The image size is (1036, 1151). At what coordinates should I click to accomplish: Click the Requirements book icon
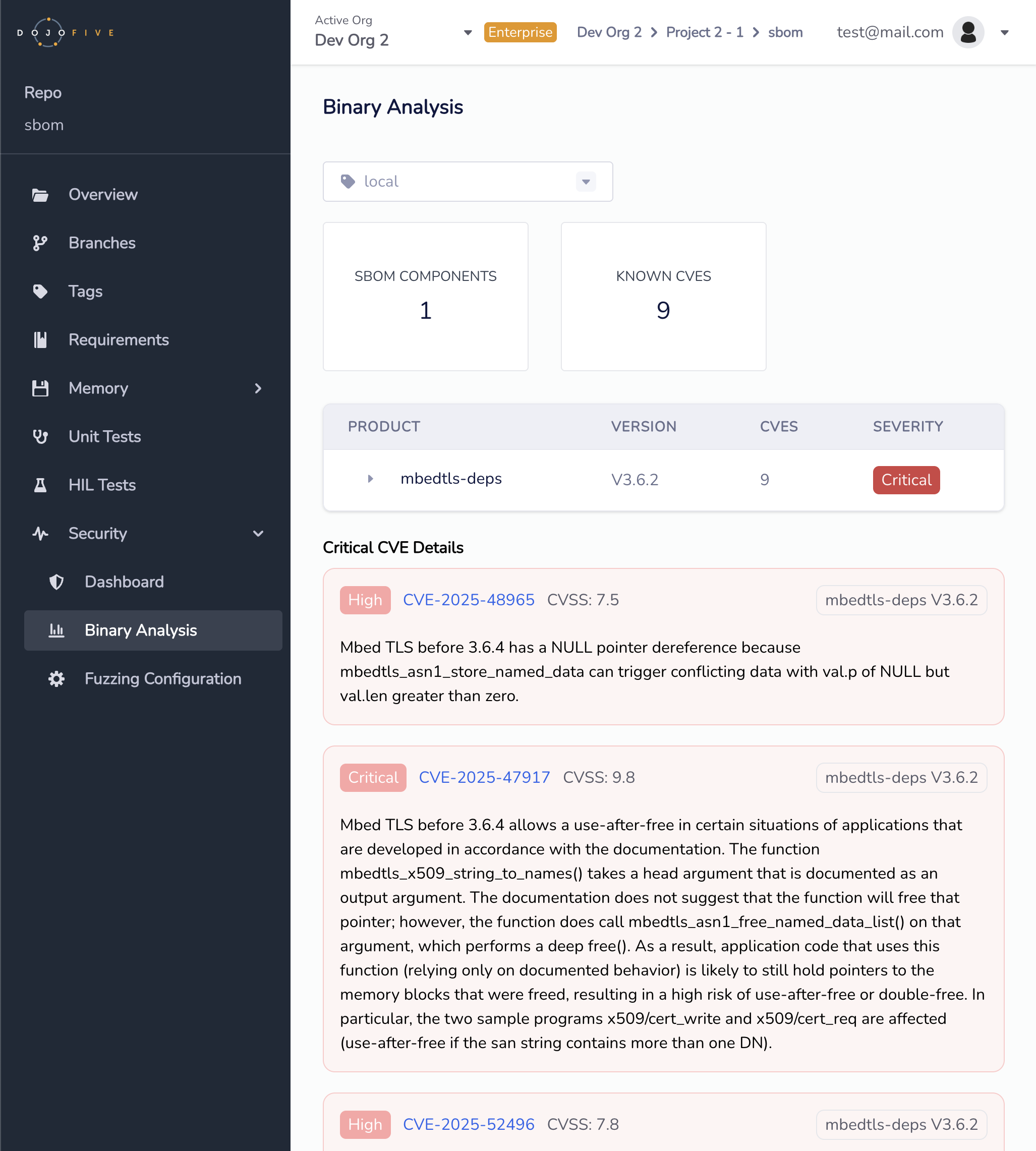[40, 340]
